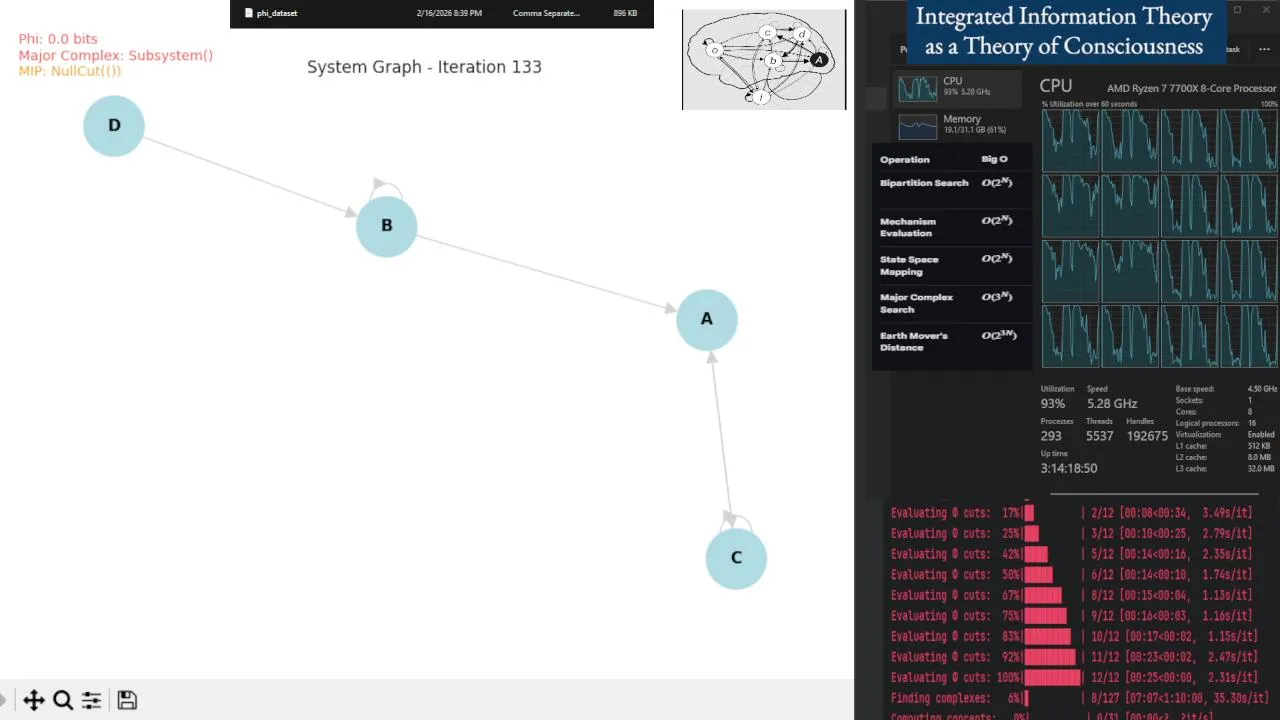The width and height of the screenshot is (1280, 720).
Task: Select the Pan axes tool
Action: coord(34,700)
